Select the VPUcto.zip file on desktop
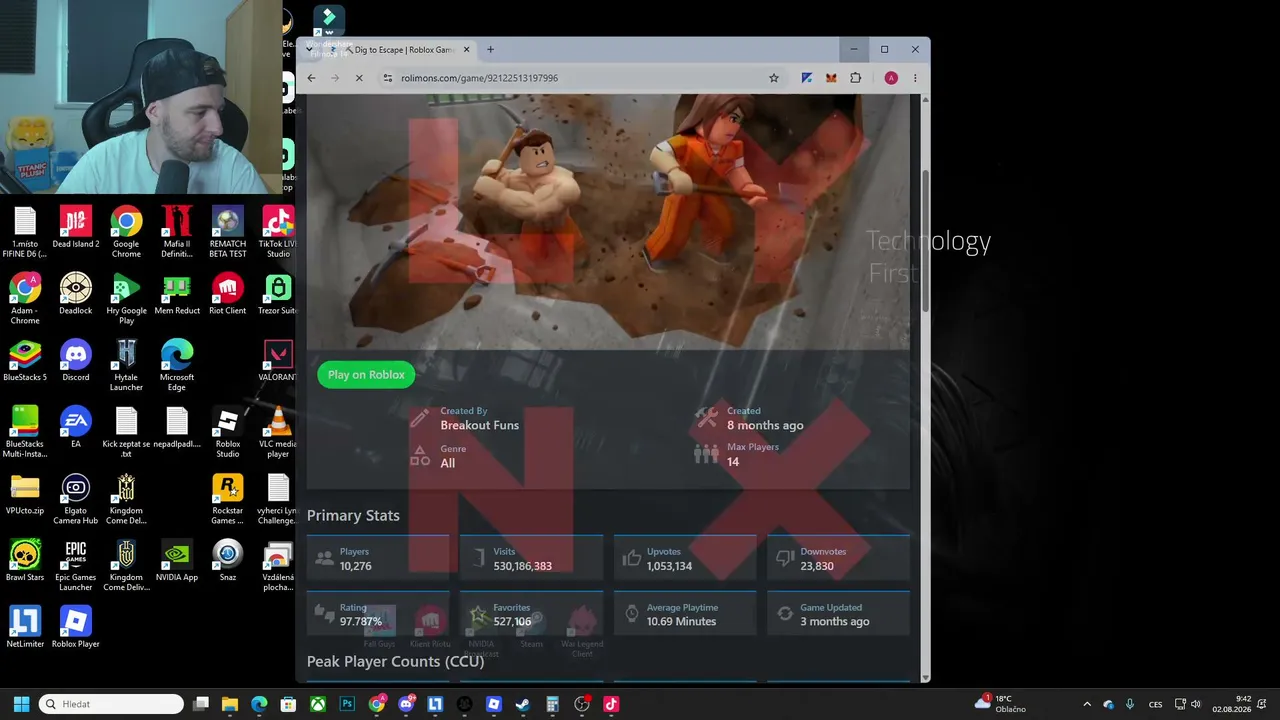This screenshot has width=1280, height=720. point(25,495)
